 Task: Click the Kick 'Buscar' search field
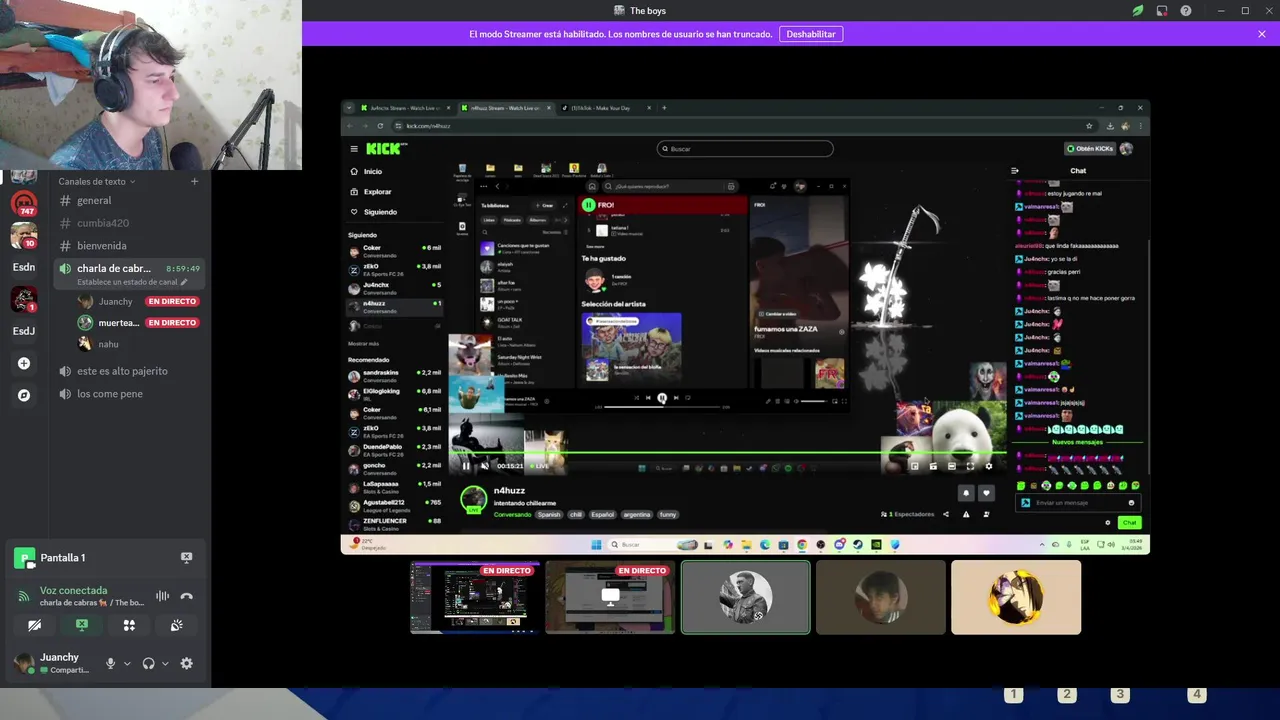click(745, 149)
